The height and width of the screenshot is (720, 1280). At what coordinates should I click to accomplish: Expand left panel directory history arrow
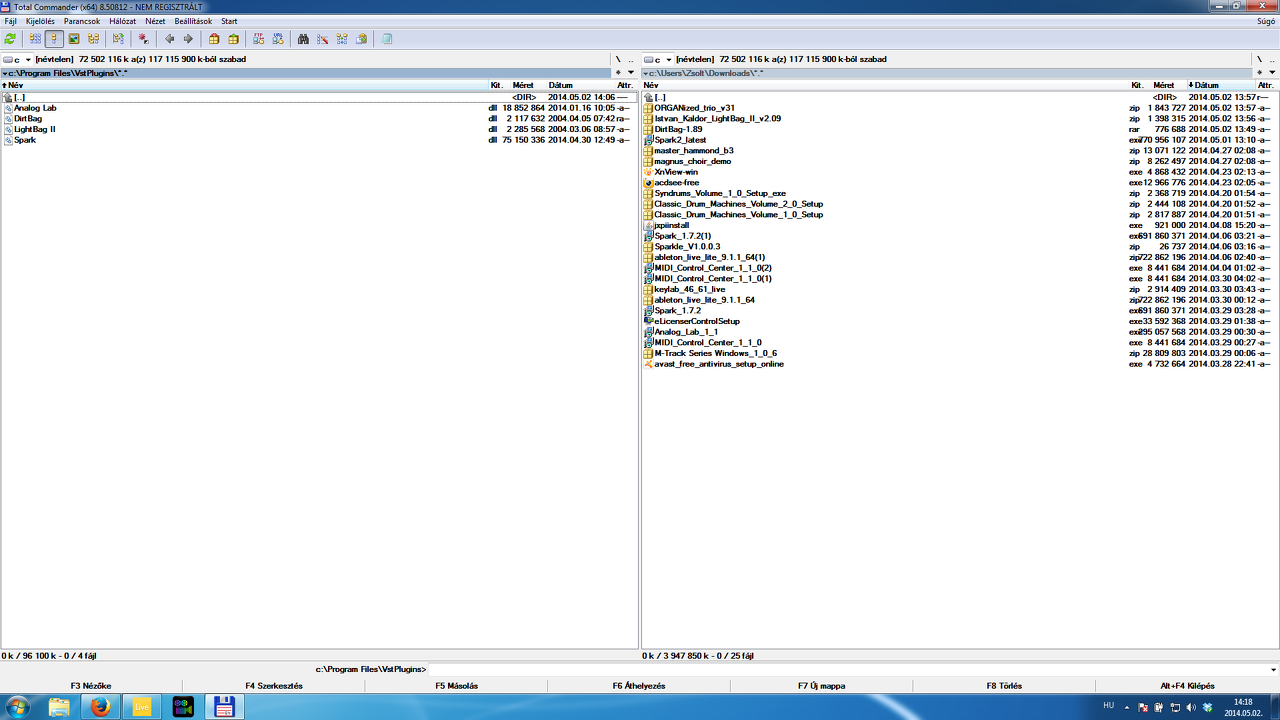630,73
